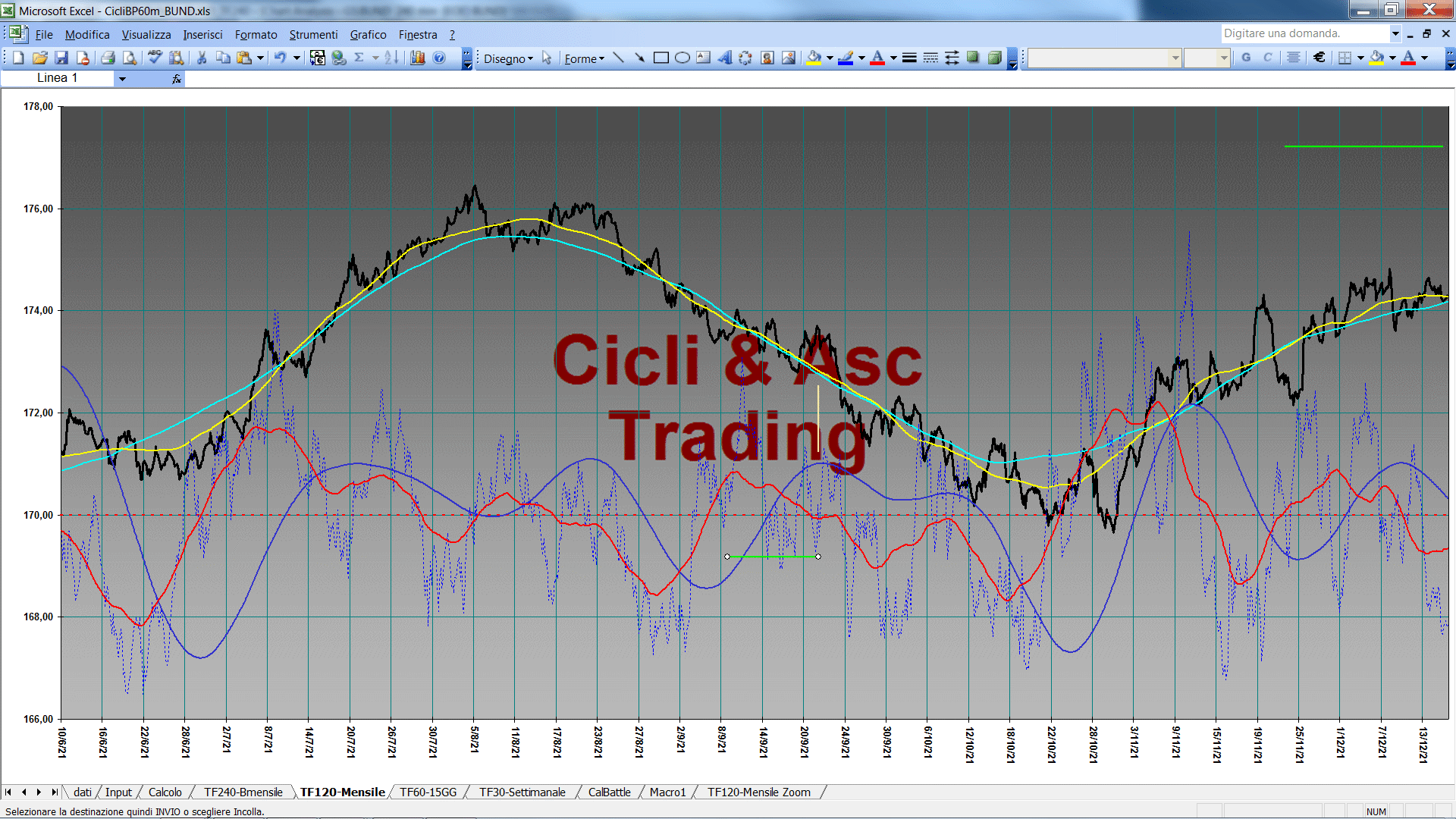Click the red Font Color swatch in drawing toolbar
1456x819 pixels.
pyautogui.click(x=877, y=58)
